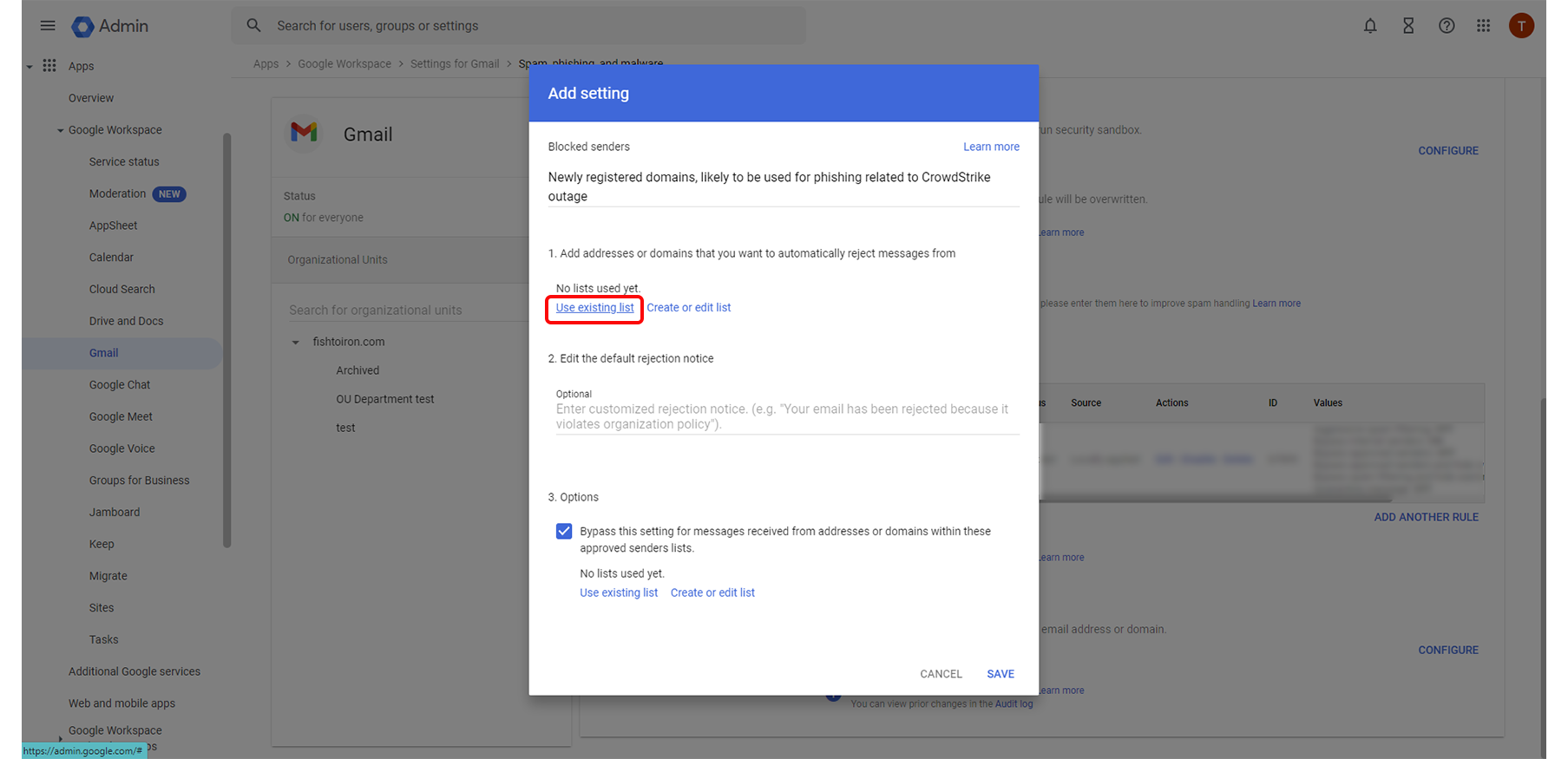Collapse the fishtoiron.com organizational unit

(x=295, y=343)
